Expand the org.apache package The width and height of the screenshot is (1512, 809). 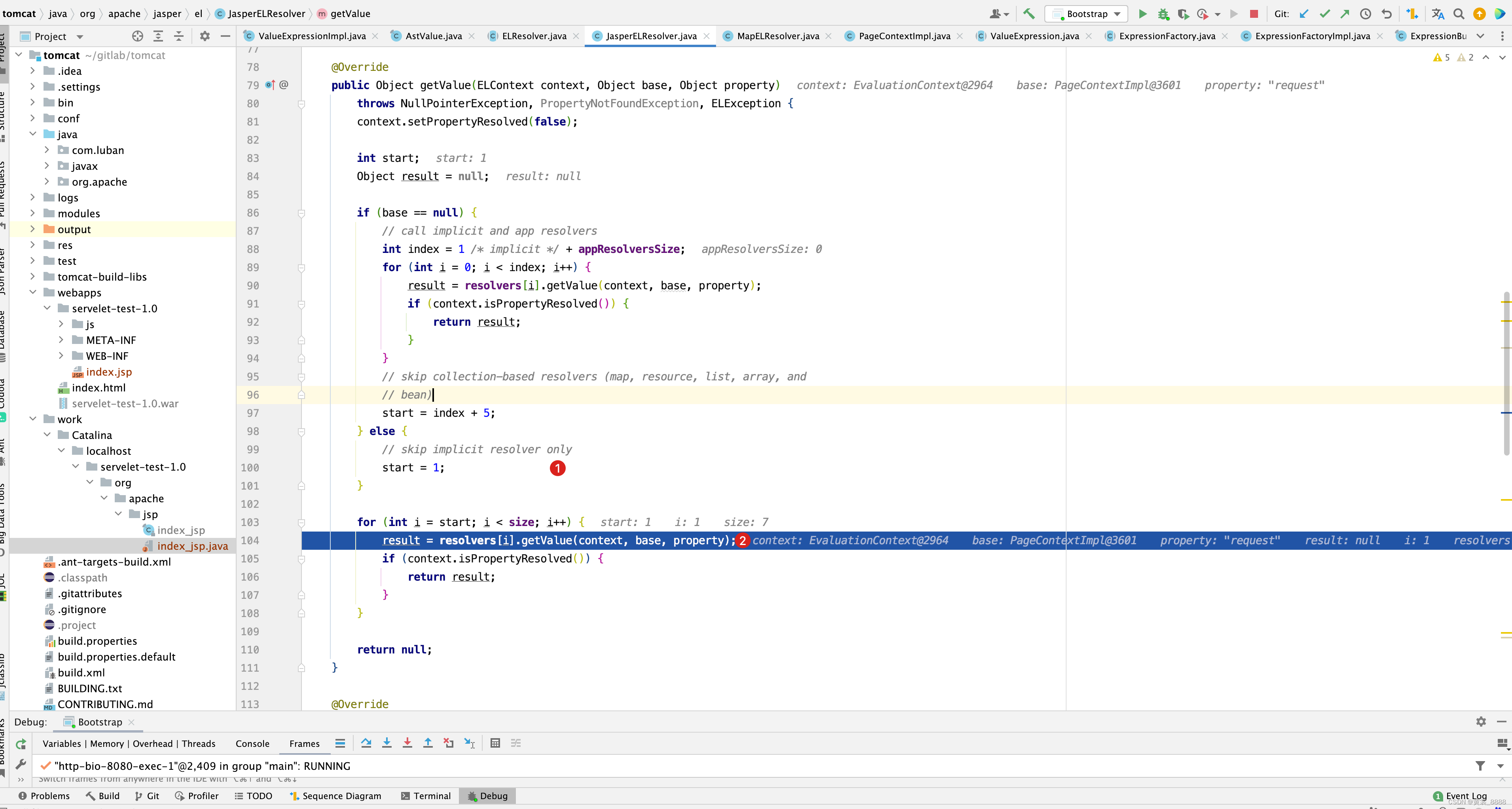pyautogui.click(x=47, y=181)
